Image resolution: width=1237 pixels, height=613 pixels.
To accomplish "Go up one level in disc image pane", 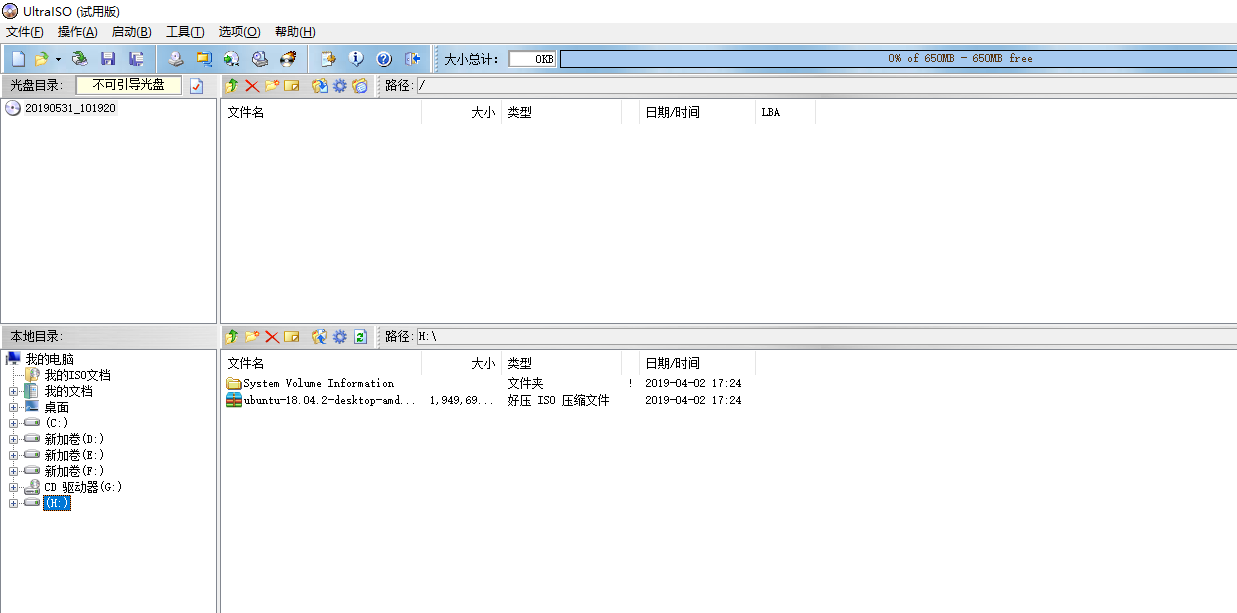I will click(x=232, y=86).
